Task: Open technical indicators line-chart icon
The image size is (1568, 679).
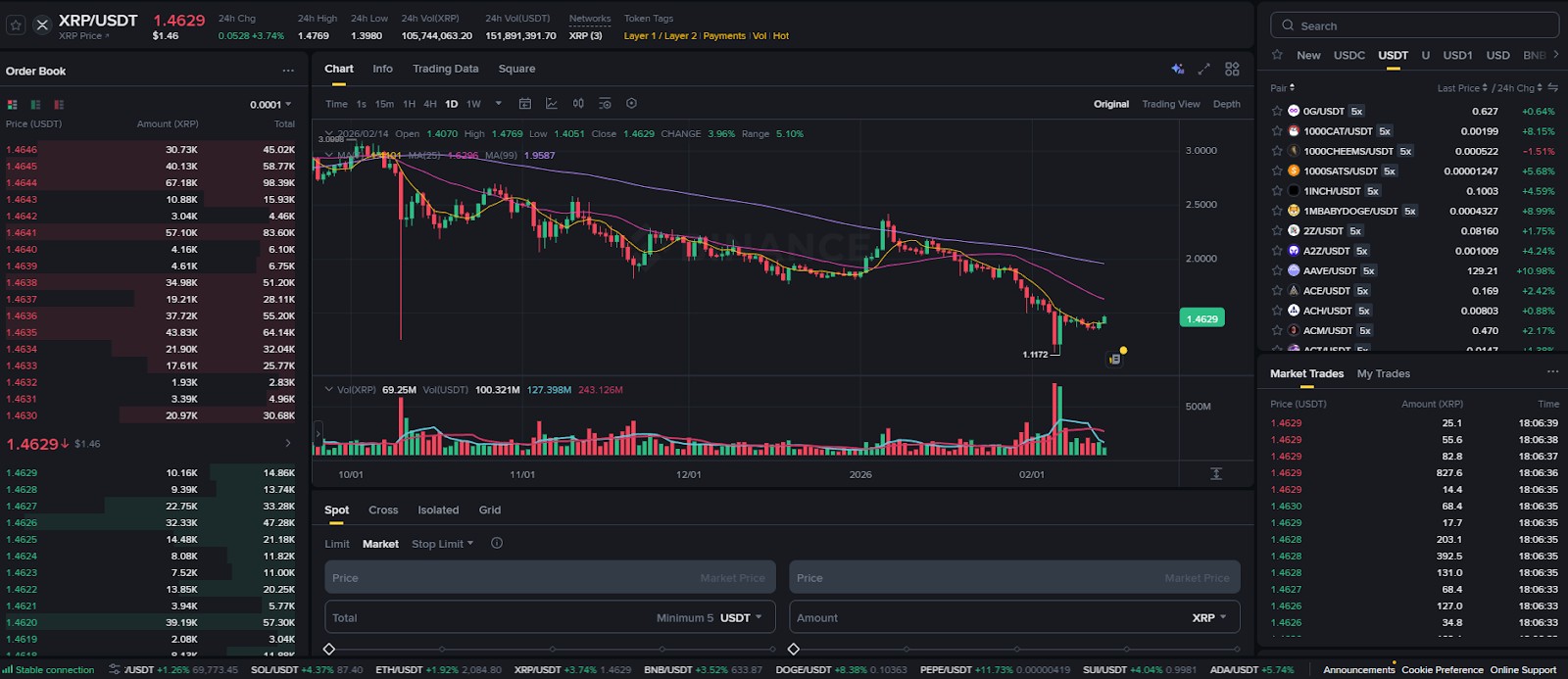Action: (x=552, y=104)
